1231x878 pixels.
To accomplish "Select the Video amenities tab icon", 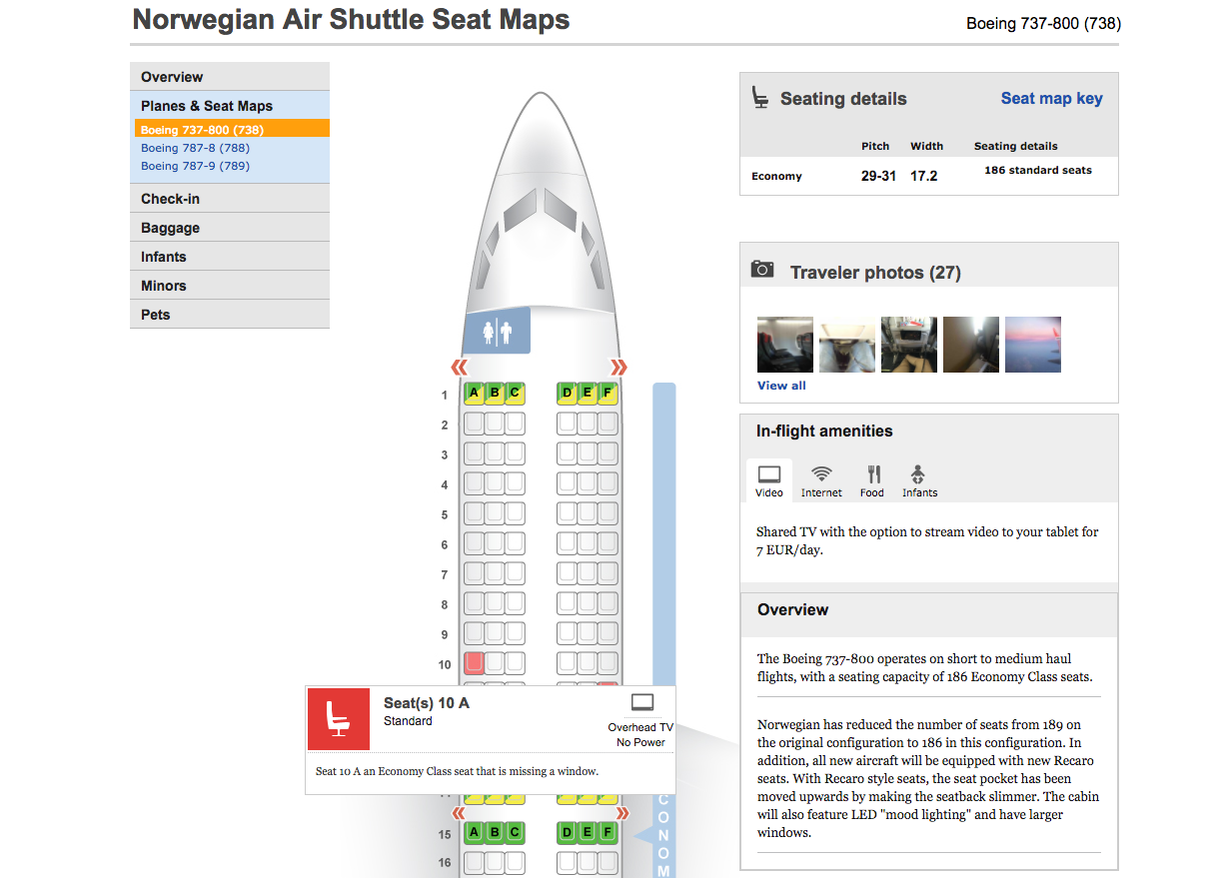I will coord(769,474).
